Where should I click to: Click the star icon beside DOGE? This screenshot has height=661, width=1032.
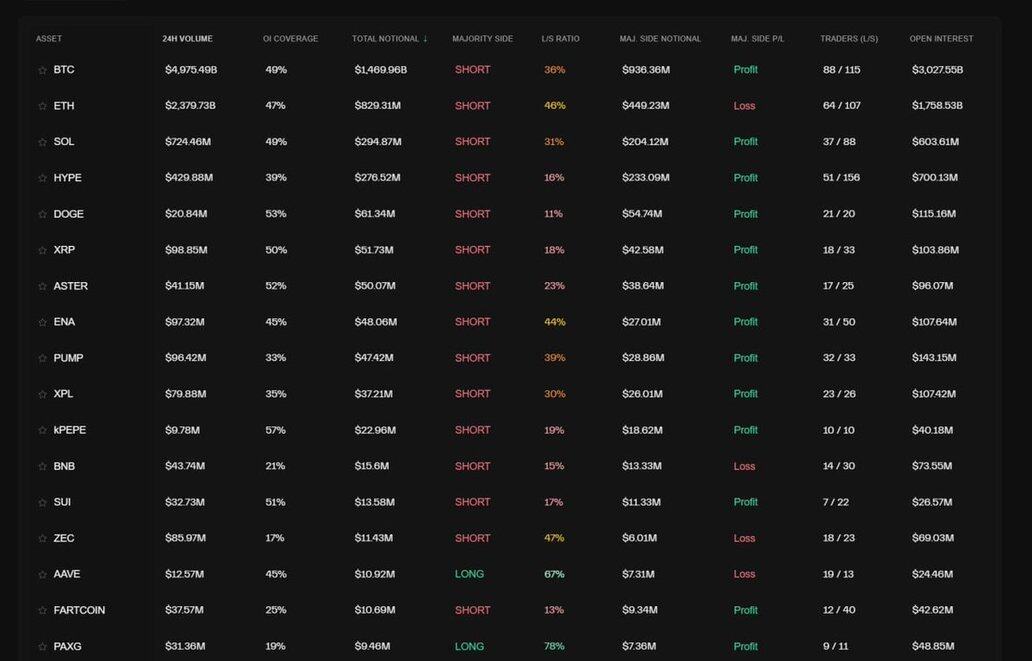coord(42,214)
